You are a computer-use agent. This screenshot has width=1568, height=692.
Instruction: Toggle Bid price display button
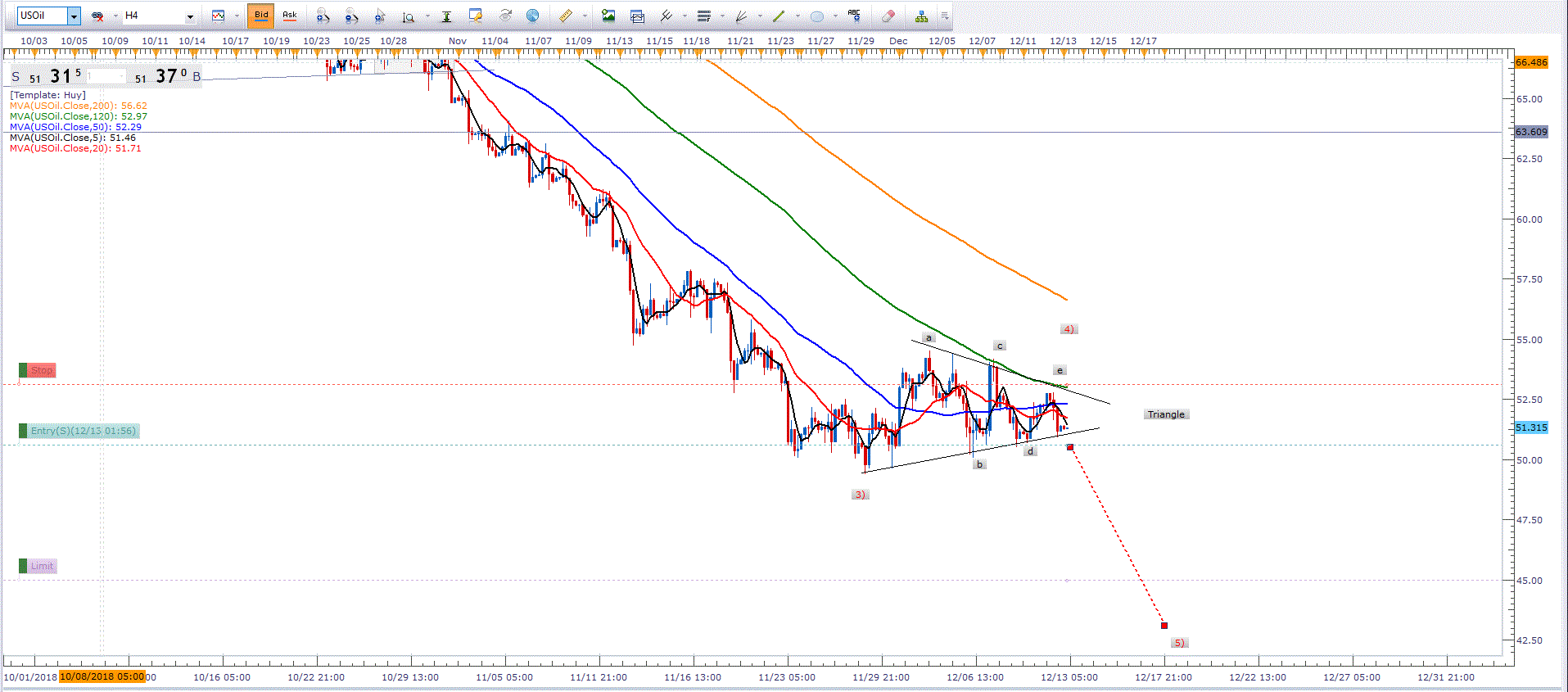click(261, 16)
